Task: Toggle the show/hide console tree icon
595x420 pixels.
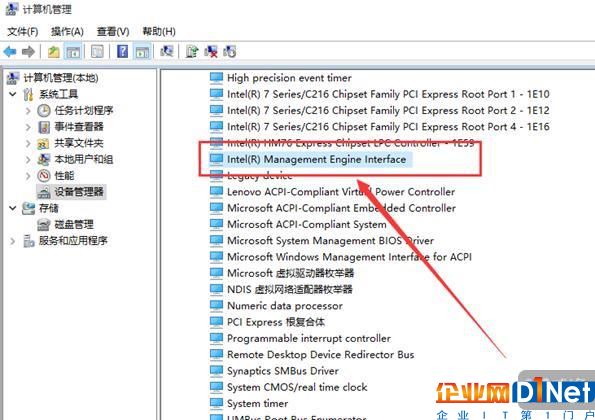Action: pos(72,51)
